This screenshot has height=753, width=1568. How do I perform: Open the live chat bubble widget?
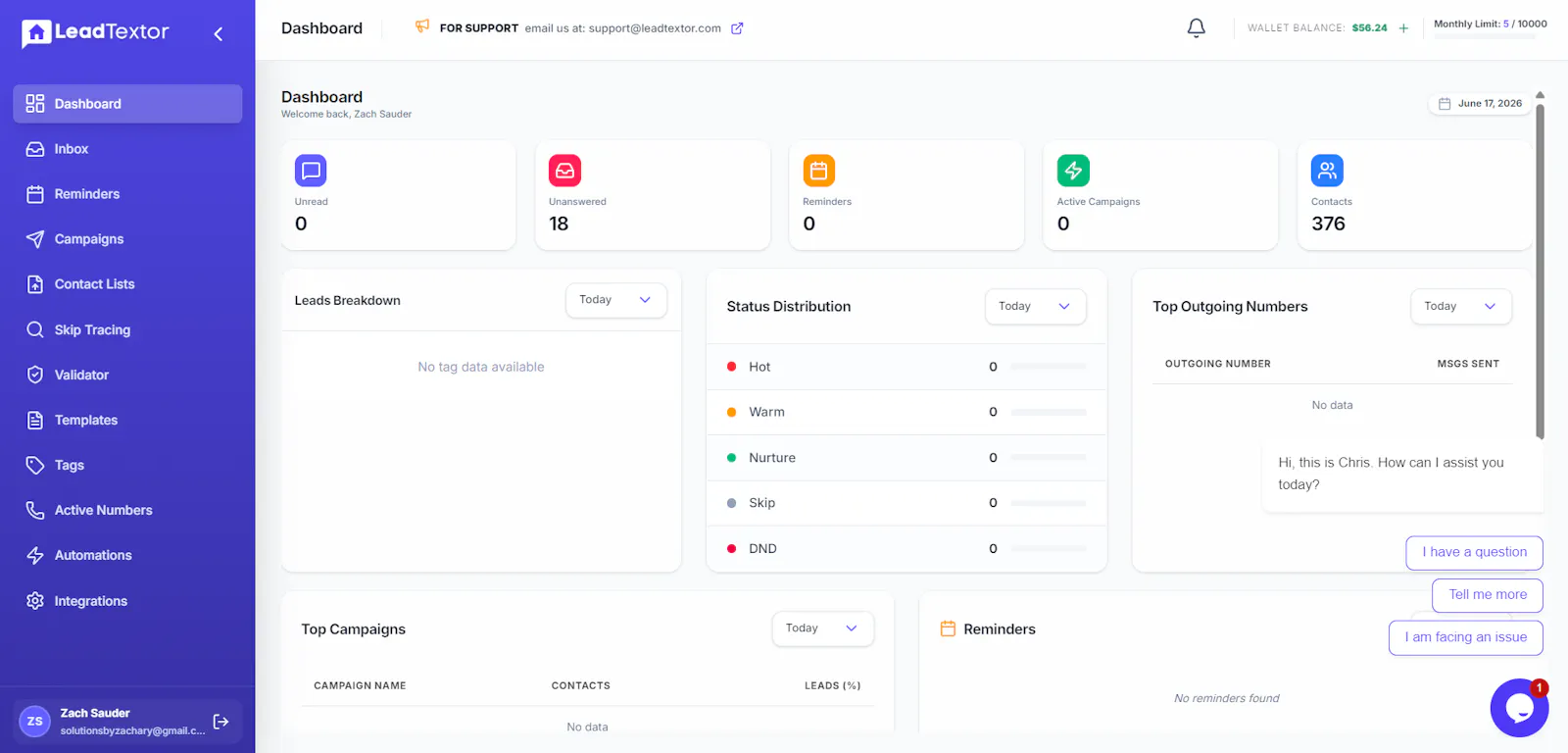[x=1519, y=707]
